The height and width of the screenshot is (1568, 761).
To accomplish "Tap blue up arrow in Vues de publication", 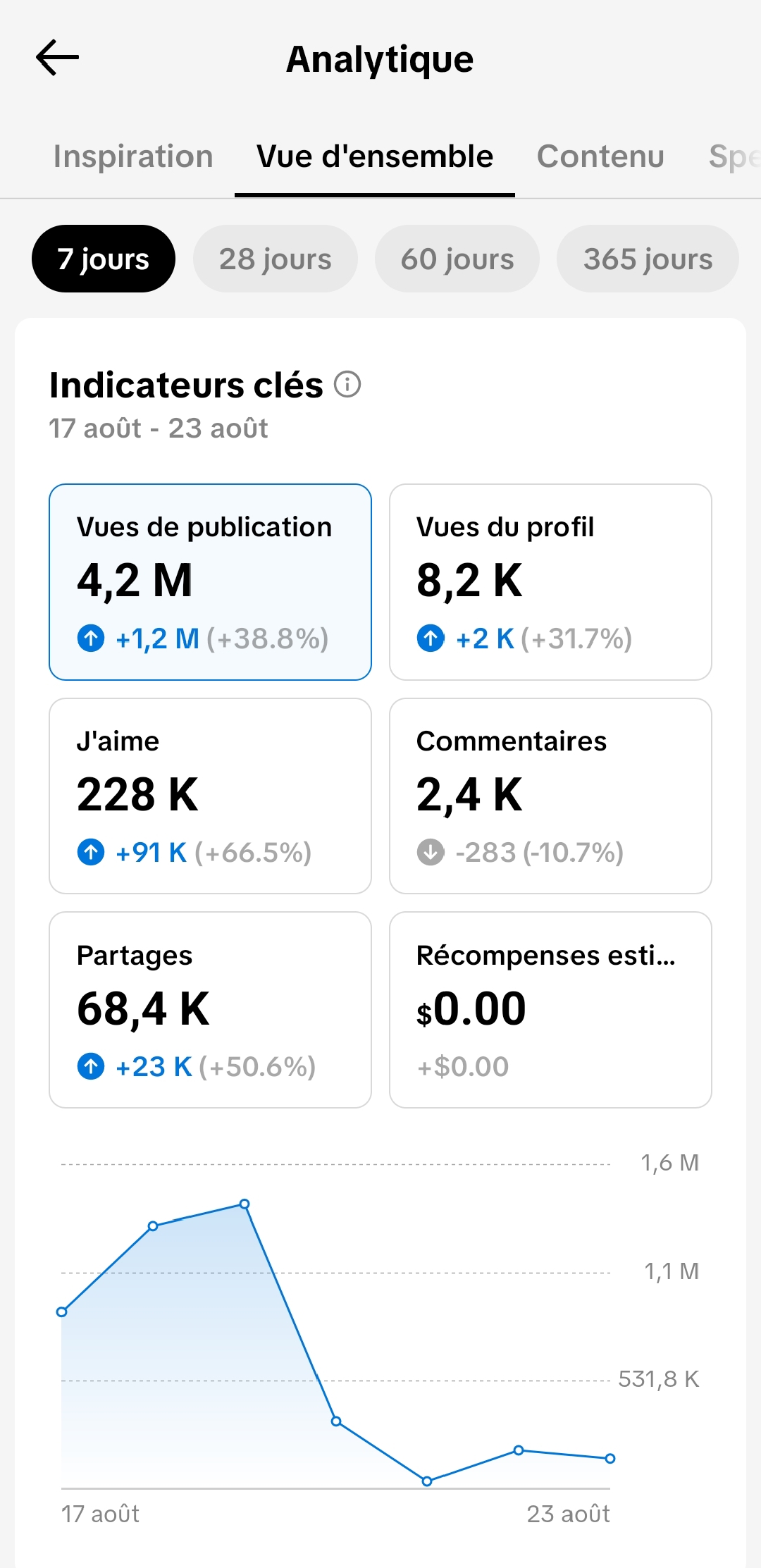I will (91, 638).
